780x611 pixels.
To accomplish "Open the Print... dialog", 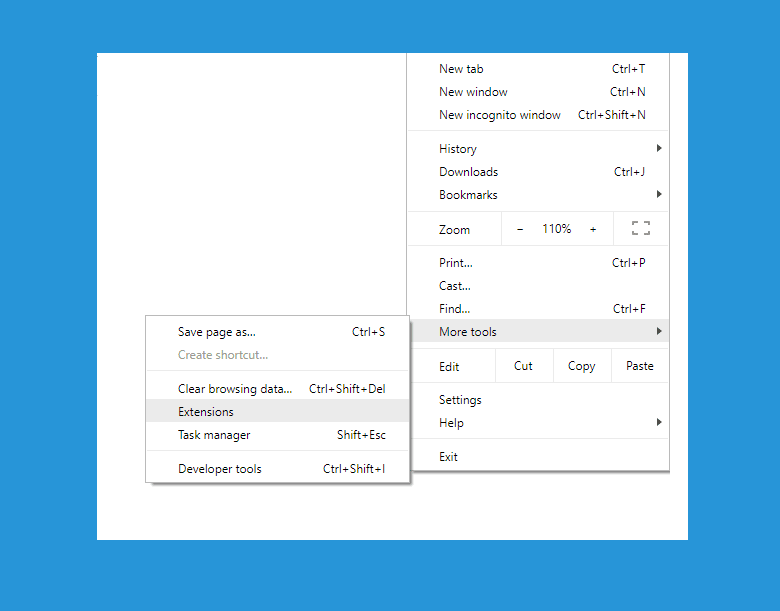I will click(539, 263).
